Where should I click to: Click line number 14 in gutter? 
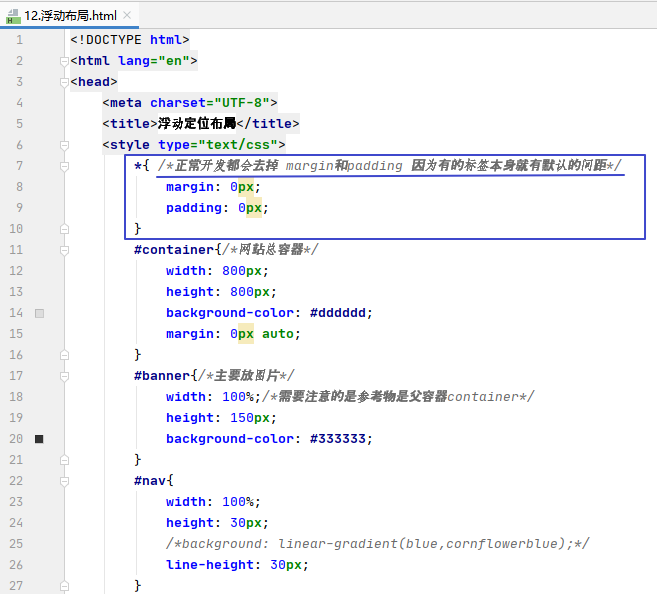click(16, 313)
